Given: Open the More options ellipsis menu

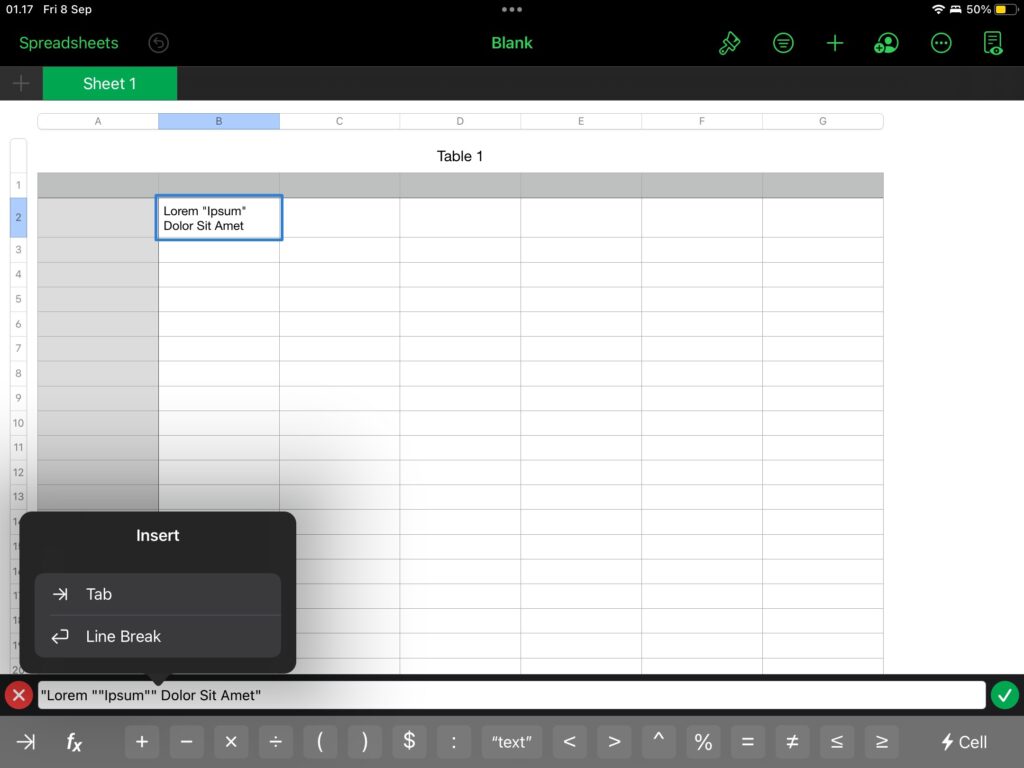Looking at the screenshot, I should click(940, 43).
